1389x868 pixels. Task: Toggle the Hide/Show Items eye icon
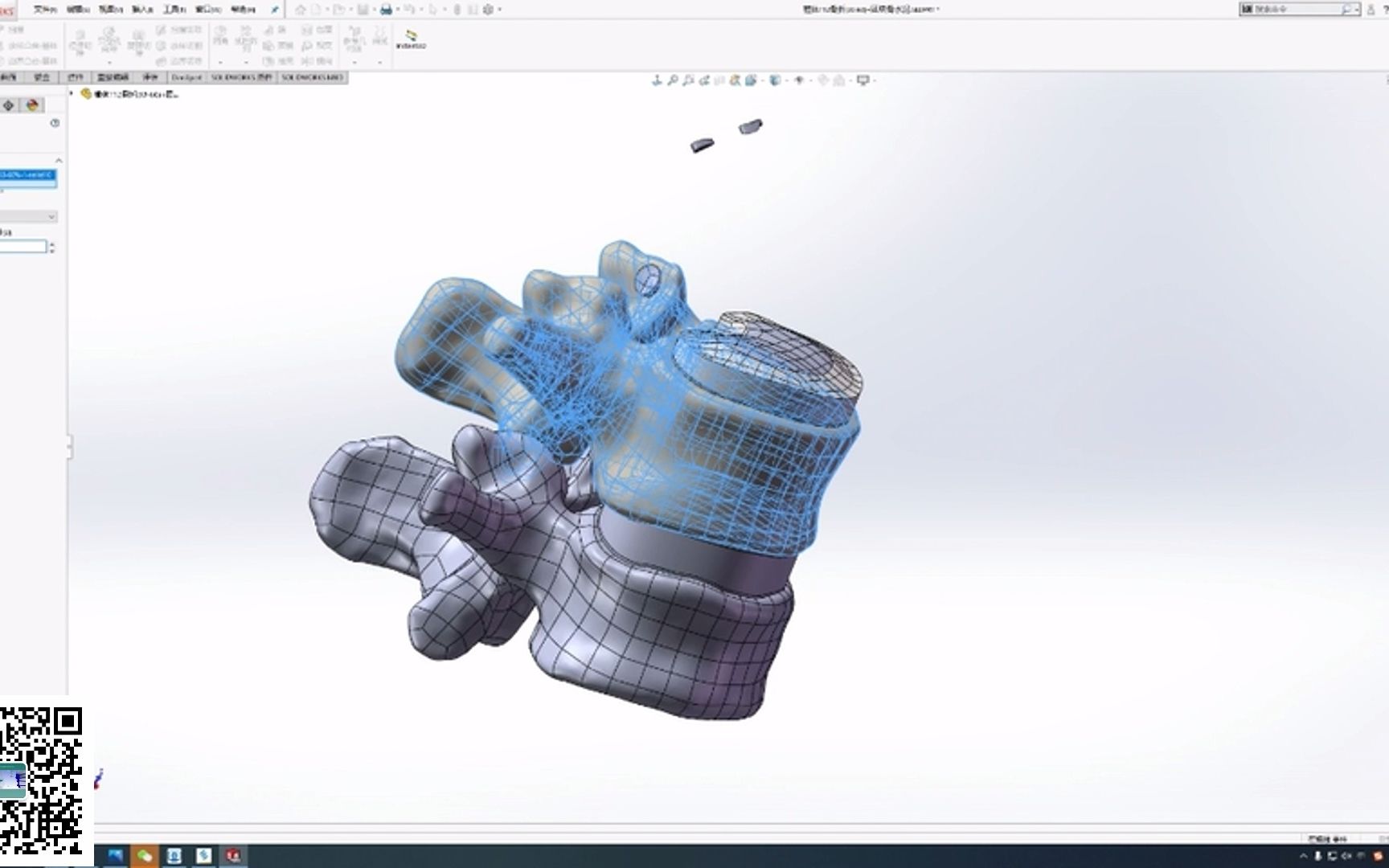tap(798, 80)
